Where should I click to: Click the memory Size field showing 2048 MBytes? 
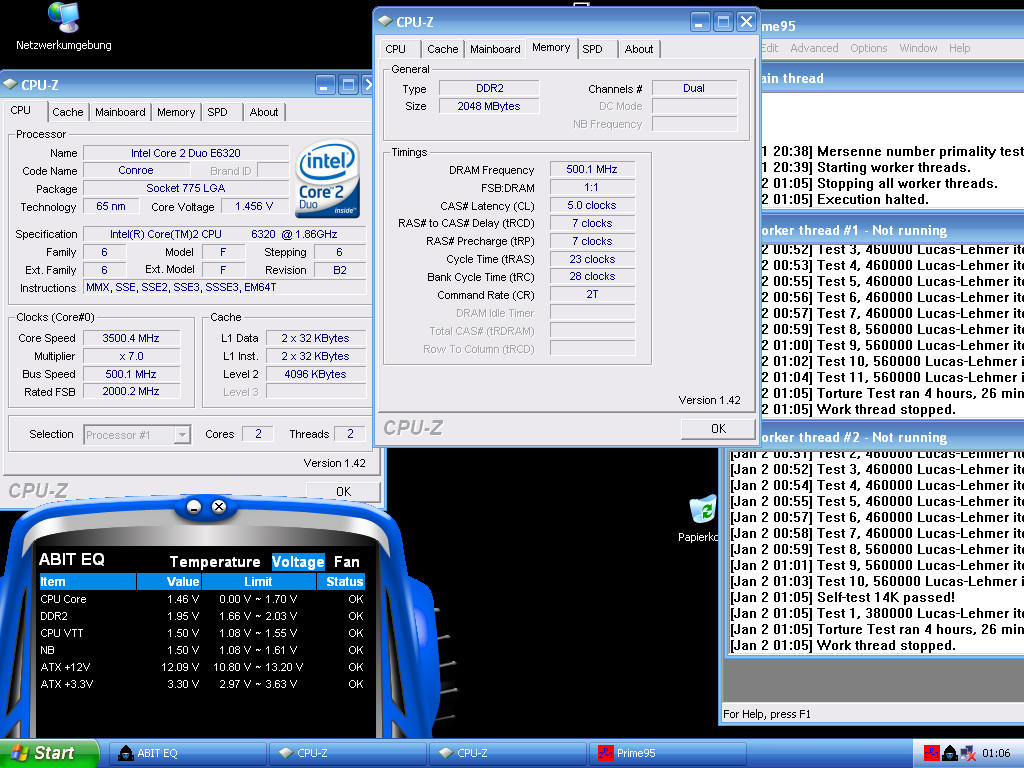point(488,106)
